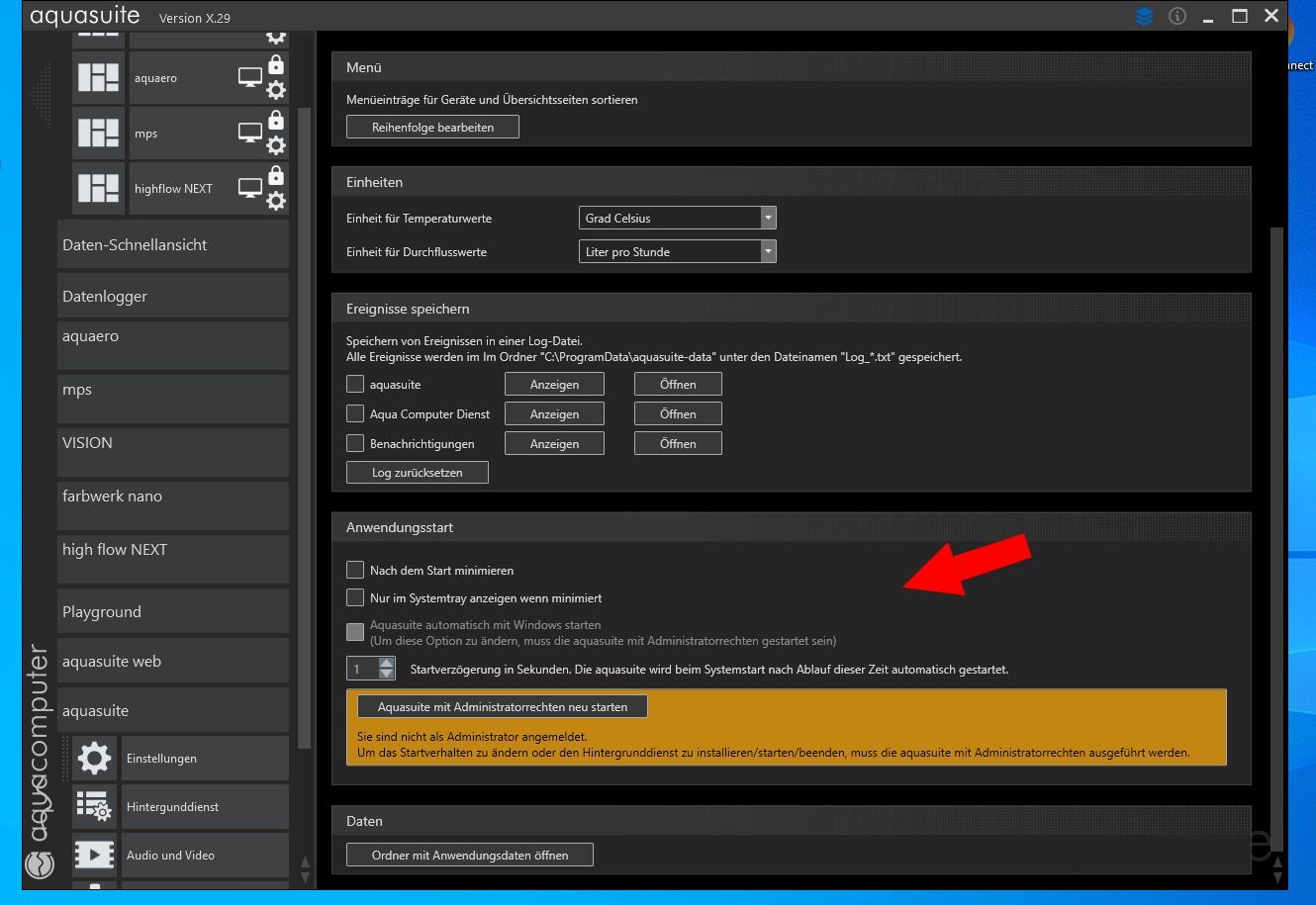Image resolution: width=1316 pixels, height=905 pixels.
Task: Click the desktop monitor icon in aquaero row
Action: pyautogui.click(x=250, y=78)
